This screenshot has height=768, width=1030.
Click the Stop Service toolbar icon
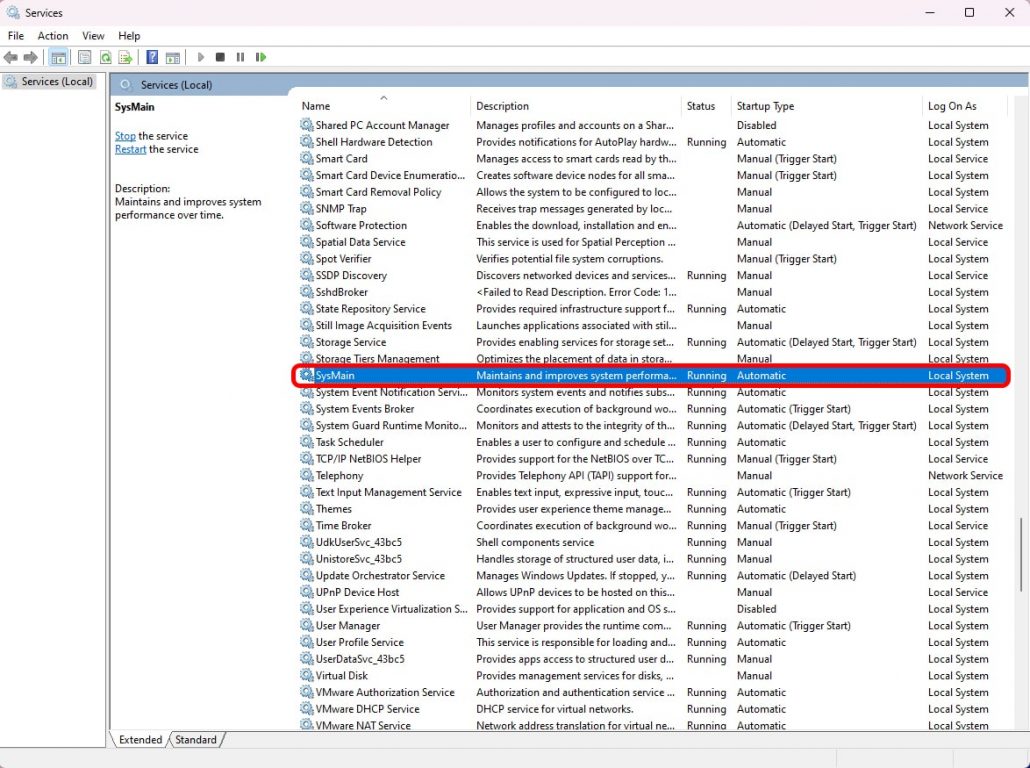(220, 58)
